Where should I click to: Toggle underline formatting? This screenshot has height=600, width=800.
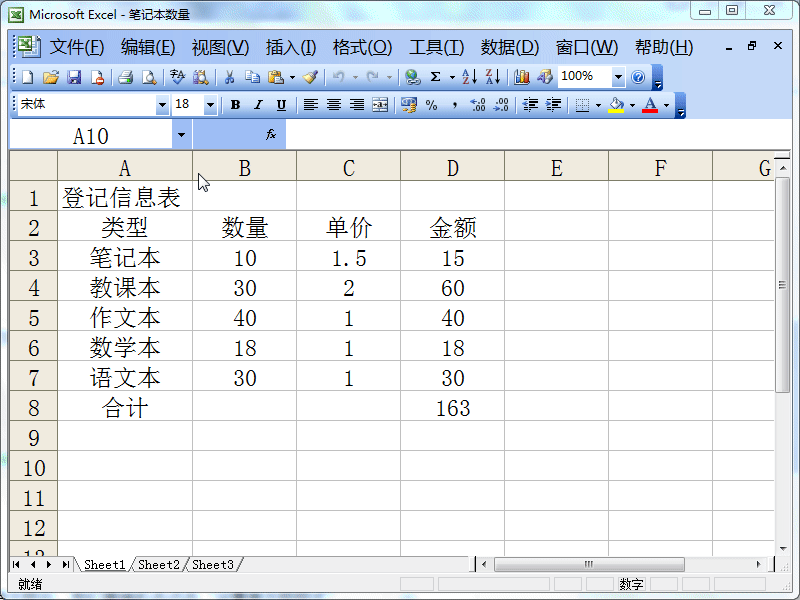click(281, 105)
